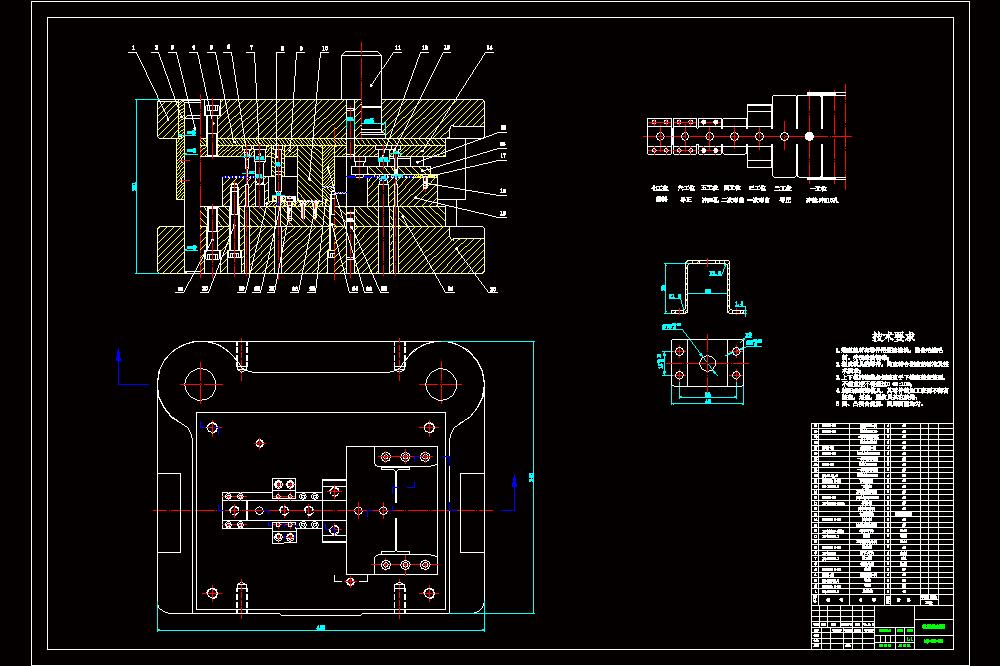Select the U-shaped bent part side profile
The image size is (1000, 666).
tap(707, 287)
